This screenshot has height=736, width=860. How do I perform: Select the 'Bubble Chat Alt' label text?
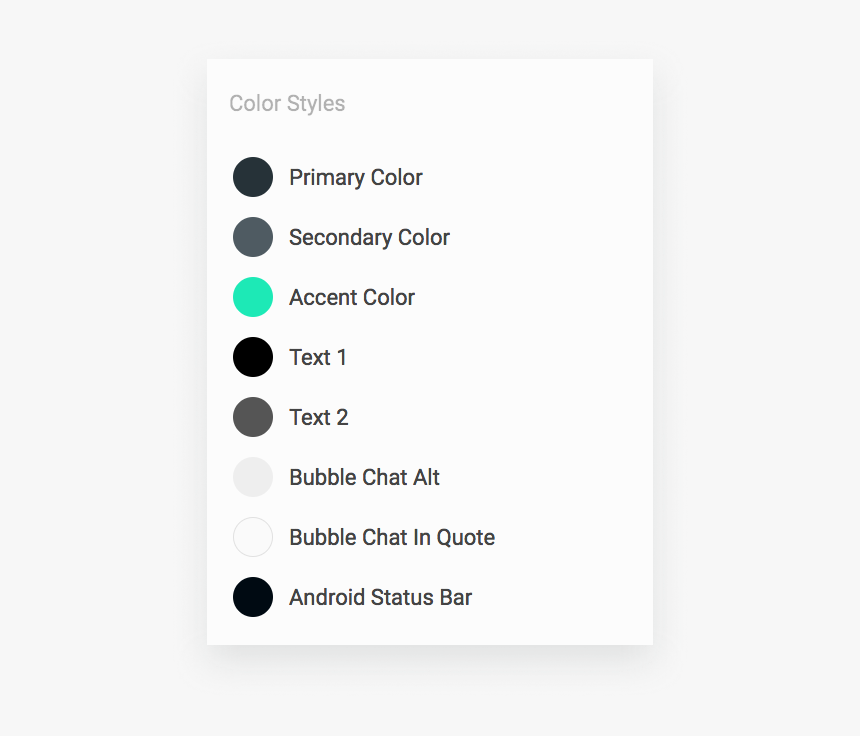[x=364, y=477]
